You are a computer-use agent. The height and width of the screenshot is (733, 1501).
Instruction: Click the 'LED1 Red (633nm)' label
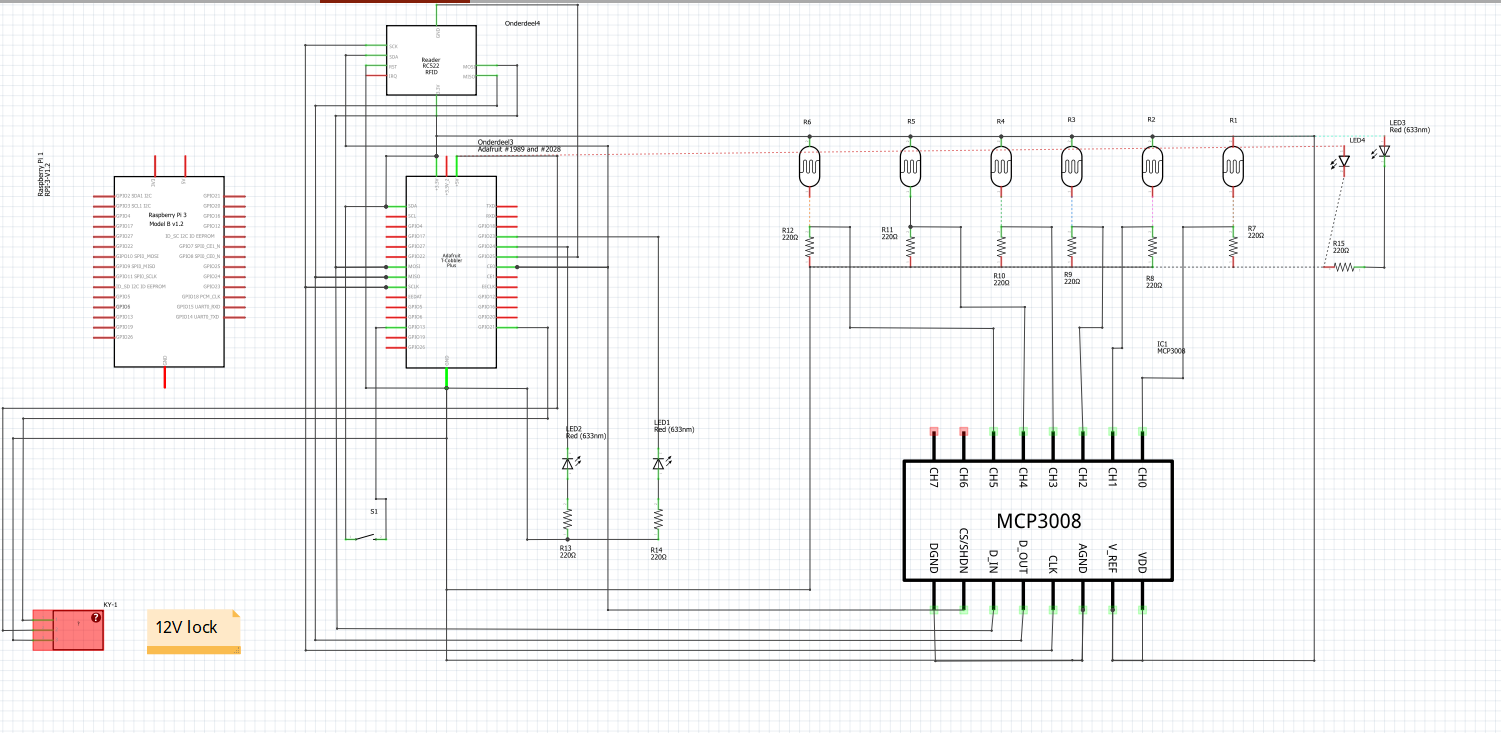click(674, 426)
